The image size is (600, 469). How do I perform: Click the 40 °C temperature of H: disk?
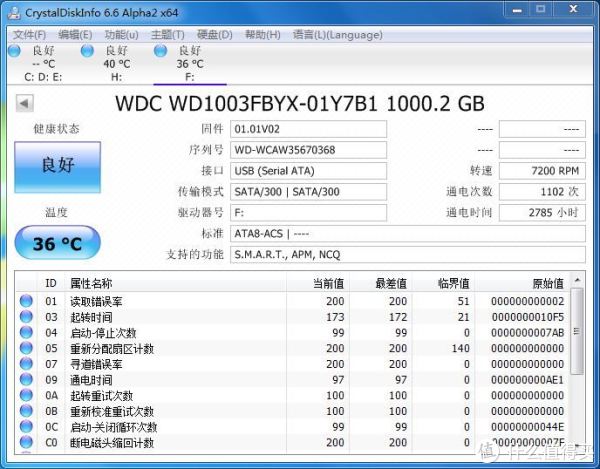[117, 64]
